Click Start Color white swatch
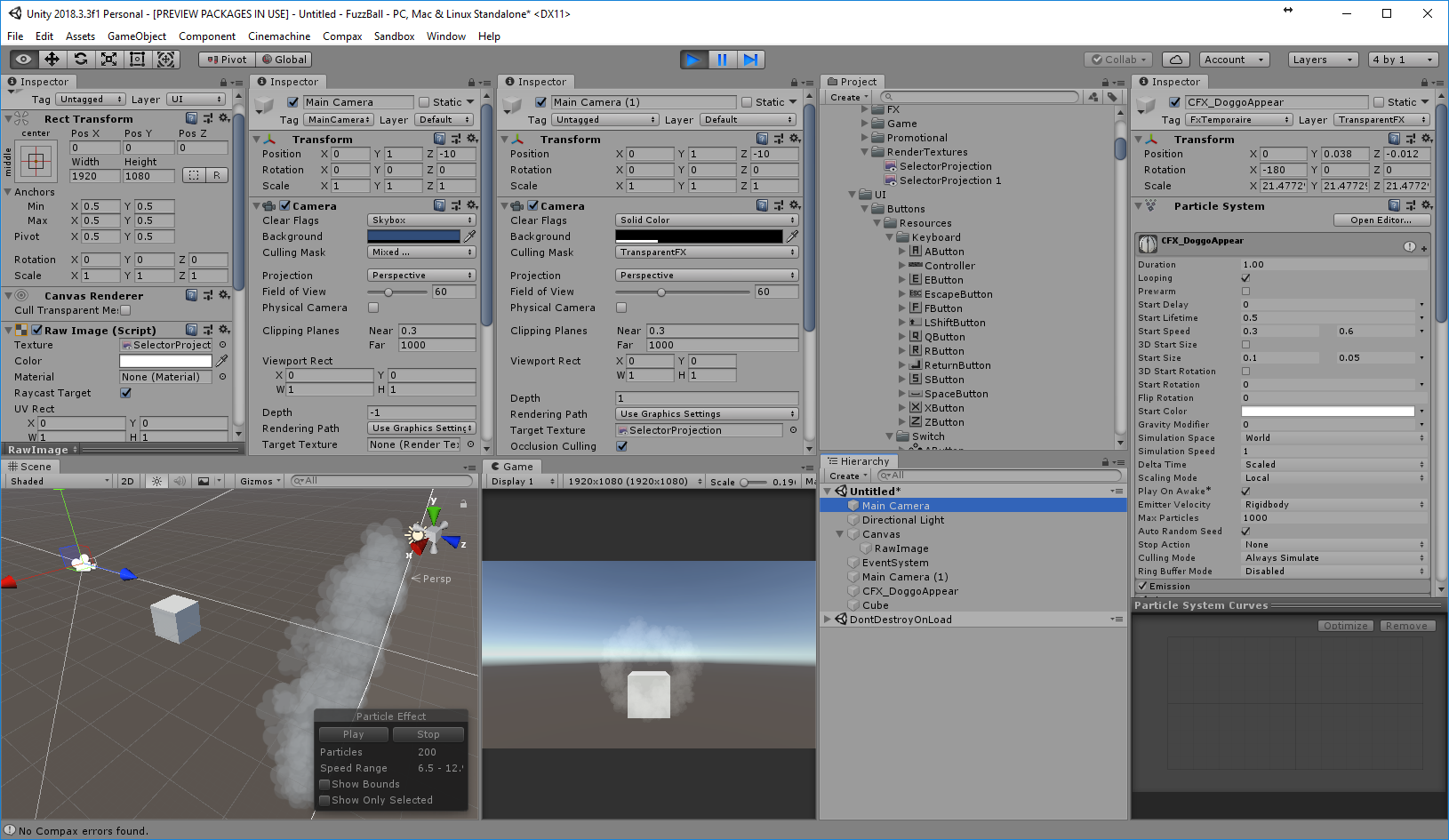The width and height of the screenshot is (1449, 840). coord(1328,412)
